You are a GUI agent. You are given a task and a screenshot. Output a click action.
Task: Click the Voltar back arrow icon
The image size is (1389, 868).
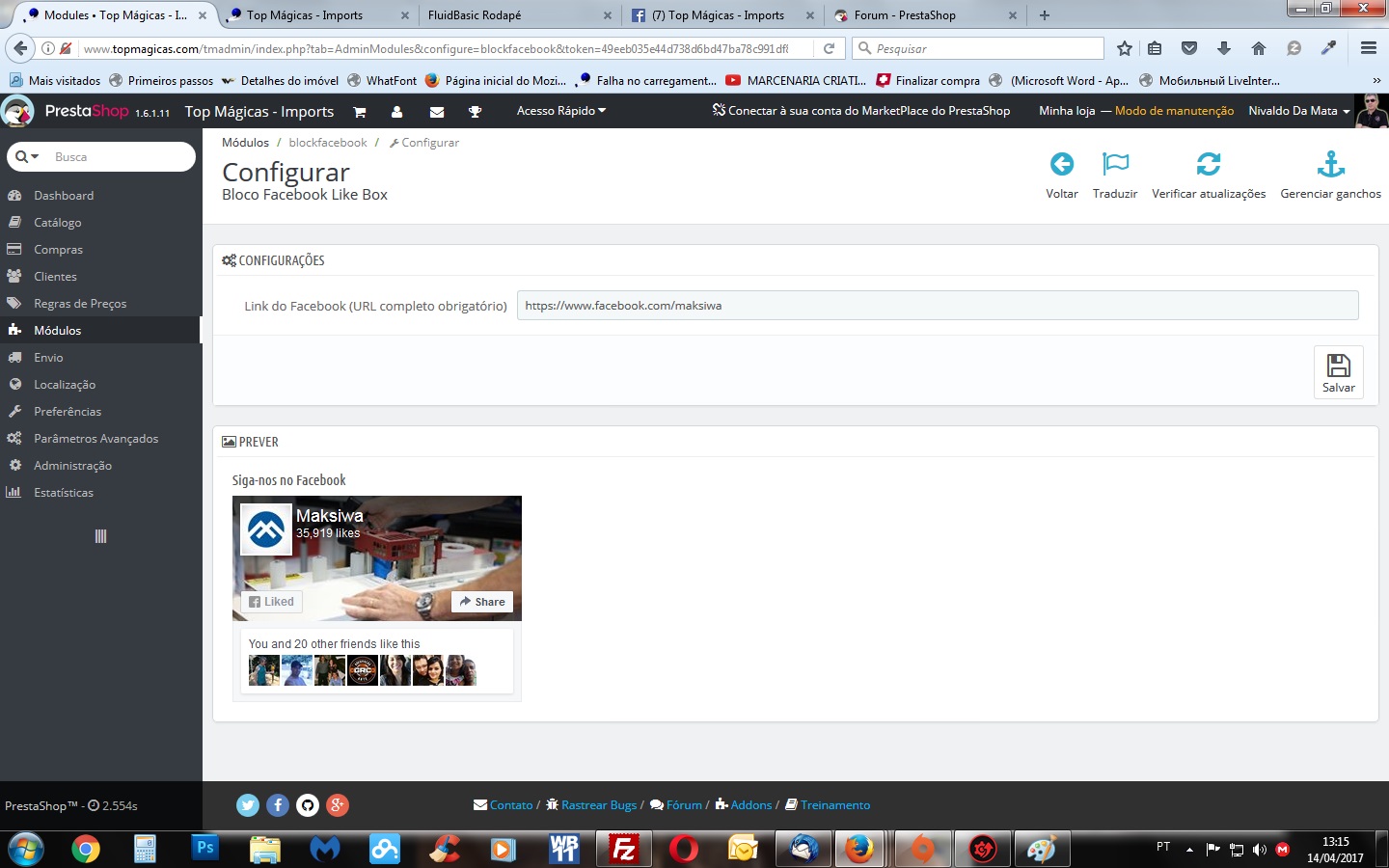pyautogui.click(x=1061, y=164)
